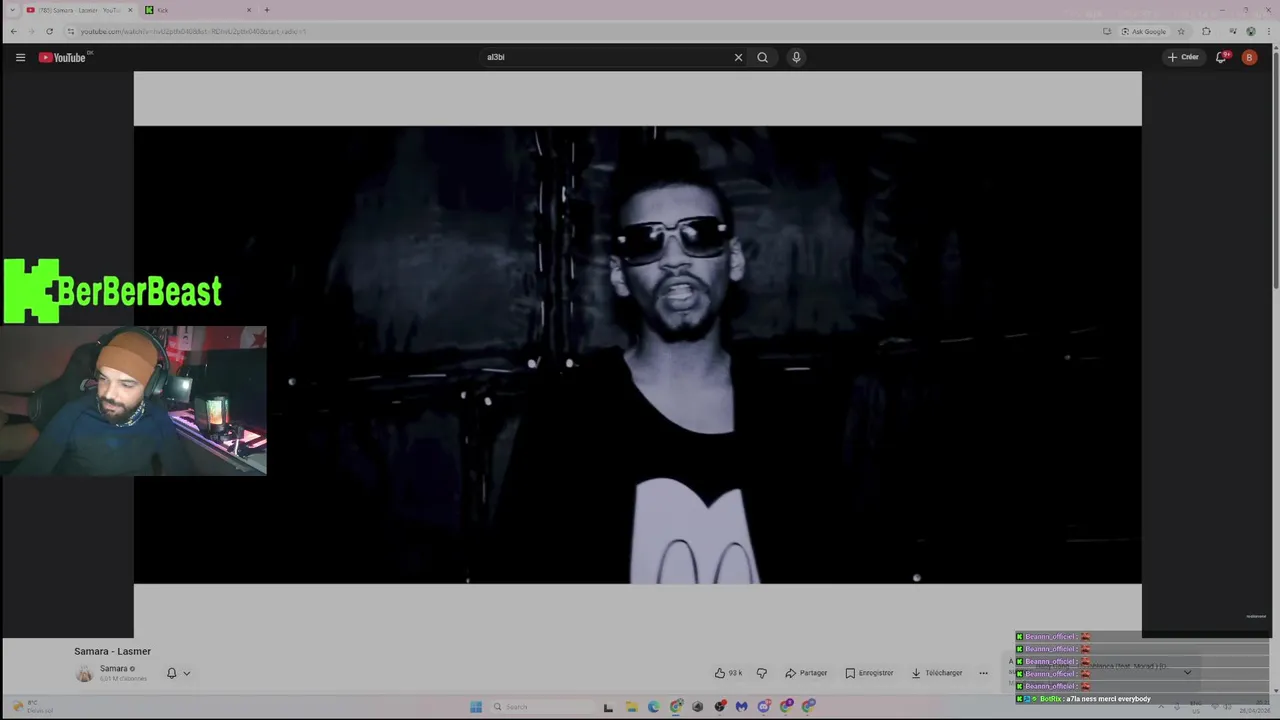Open the weather widget on the taskbar
The width and height of the screenshot is (1280, 720).
tap(34, 707)
